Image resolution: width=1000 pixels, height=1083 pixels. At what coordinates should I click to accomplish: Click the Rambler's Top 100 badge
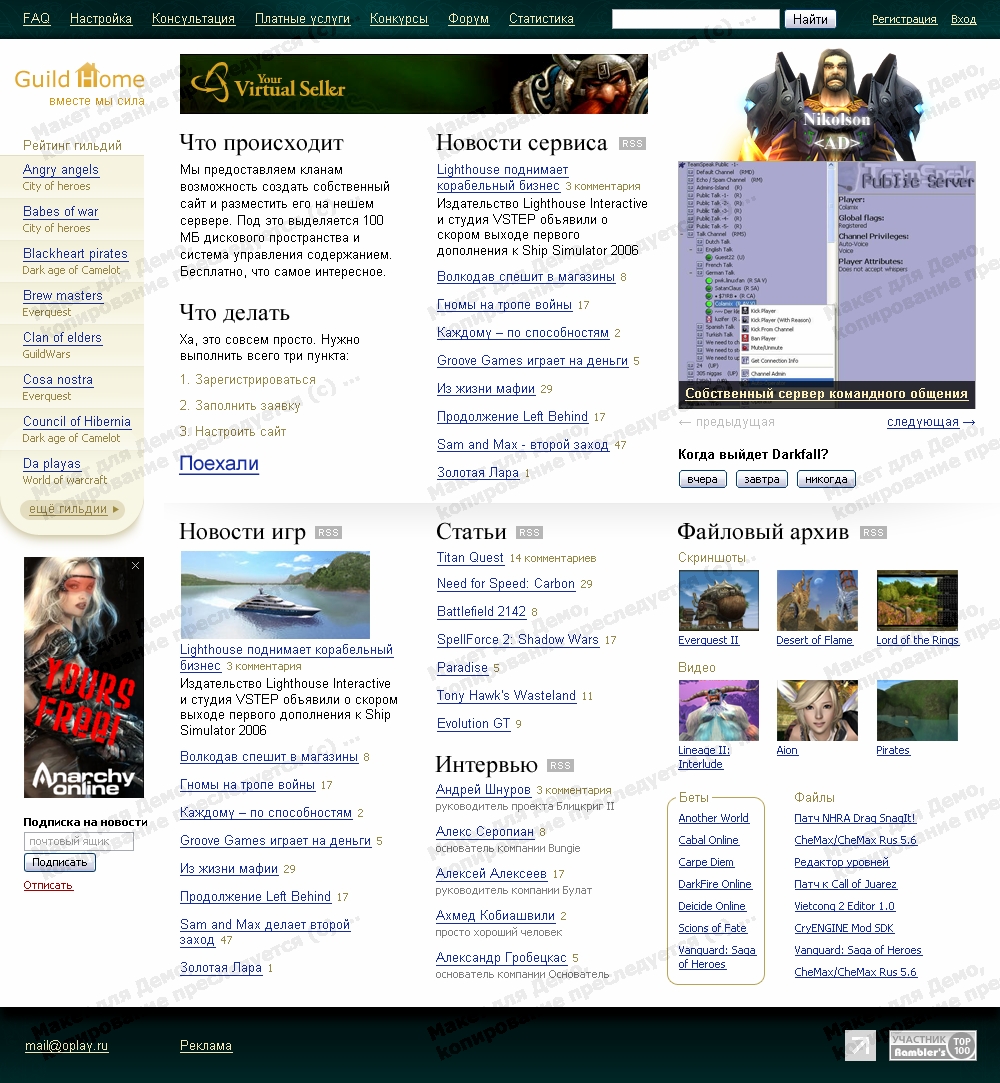[932, 1046]
